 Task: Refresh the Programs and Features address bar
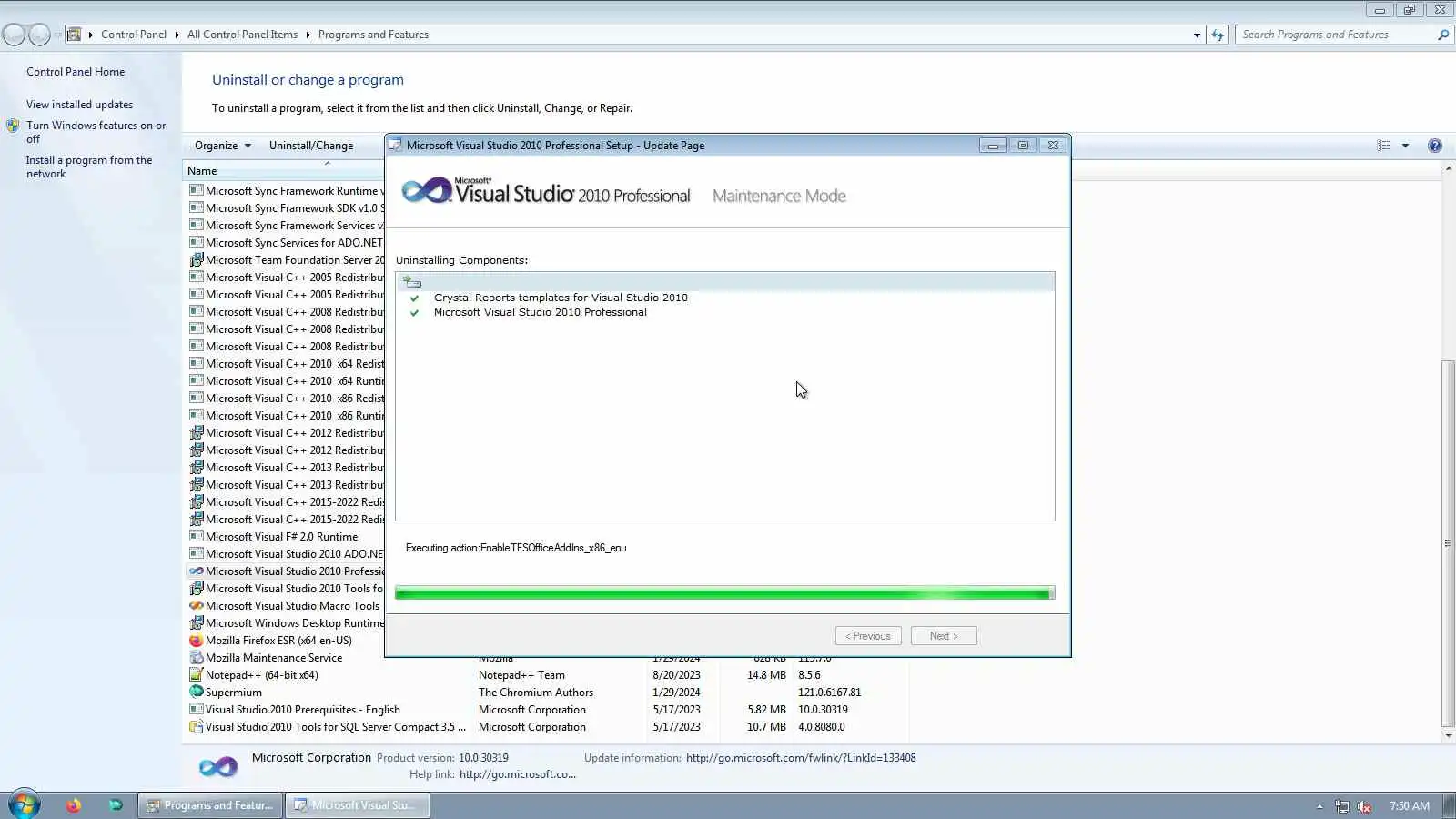click(1218, 35)
